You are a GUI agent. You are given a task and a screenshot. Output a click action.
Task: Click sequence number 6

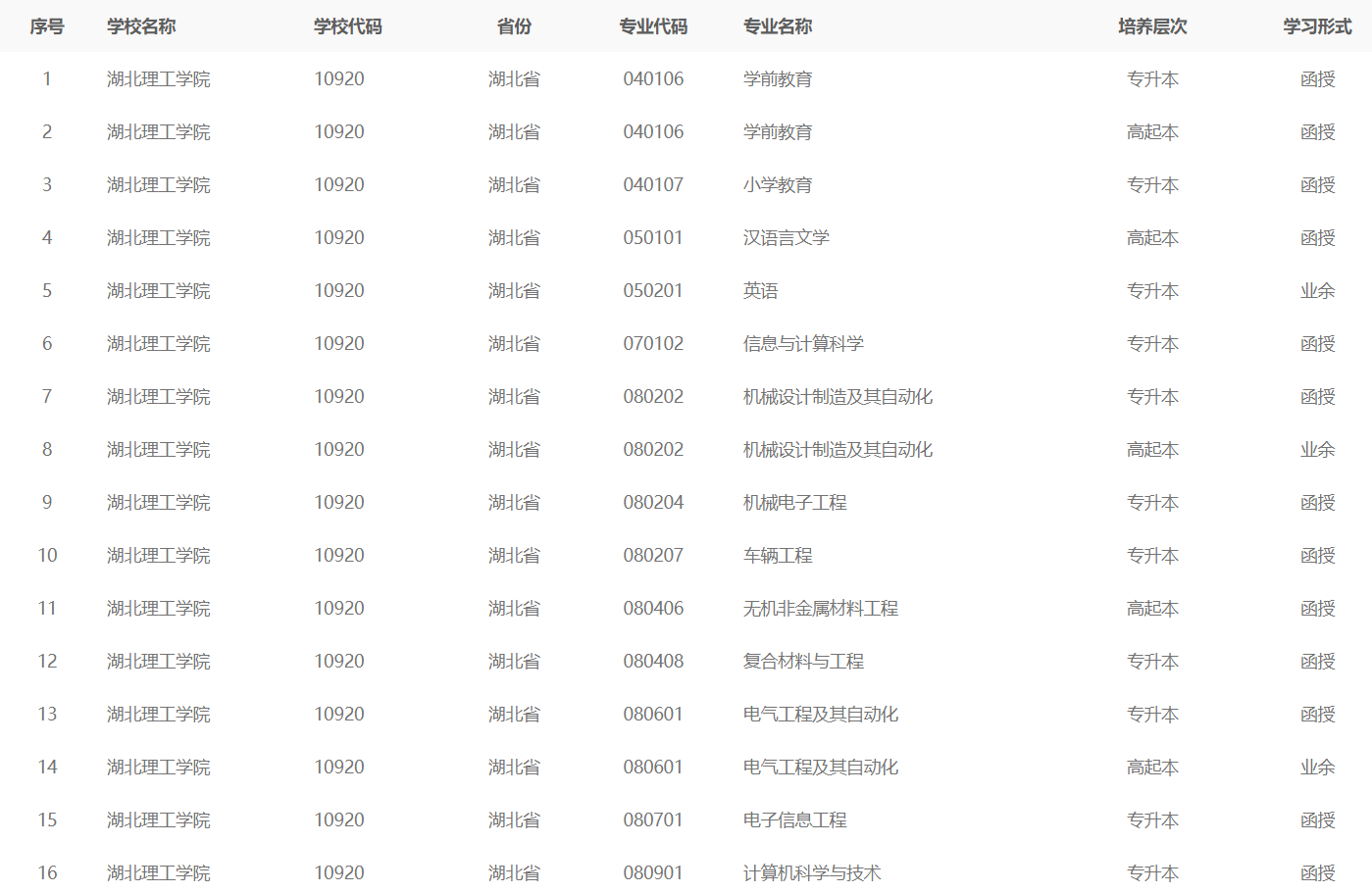tap(47, 344)
